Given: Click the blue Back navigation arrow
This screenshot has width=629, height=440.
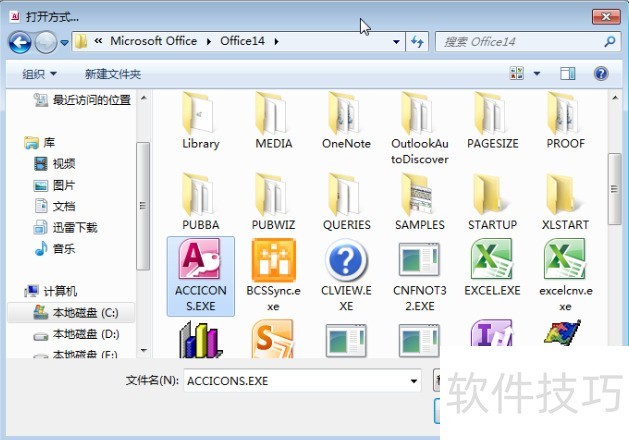Looking at the screenshot, I should [20, 42].
